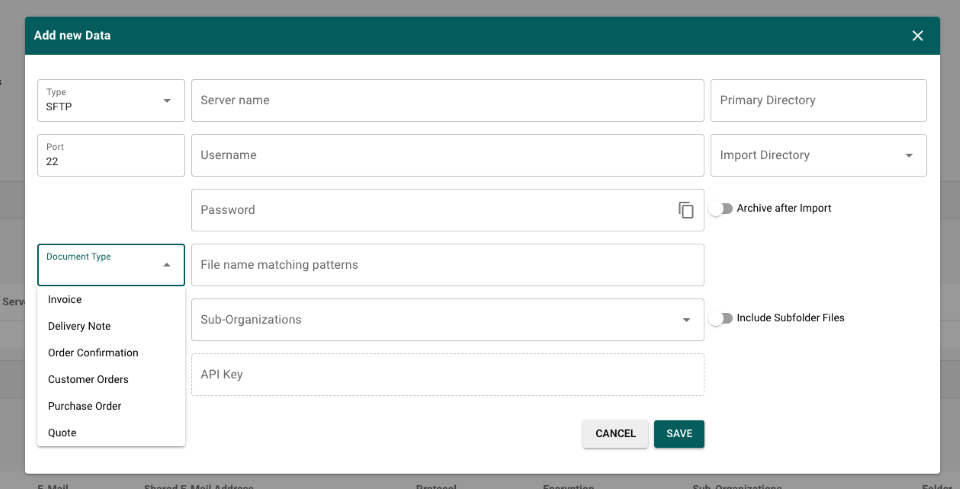This screenshot has height=489, width=960.
Task: Click the Primary Directory input
Action: (818, 100)
